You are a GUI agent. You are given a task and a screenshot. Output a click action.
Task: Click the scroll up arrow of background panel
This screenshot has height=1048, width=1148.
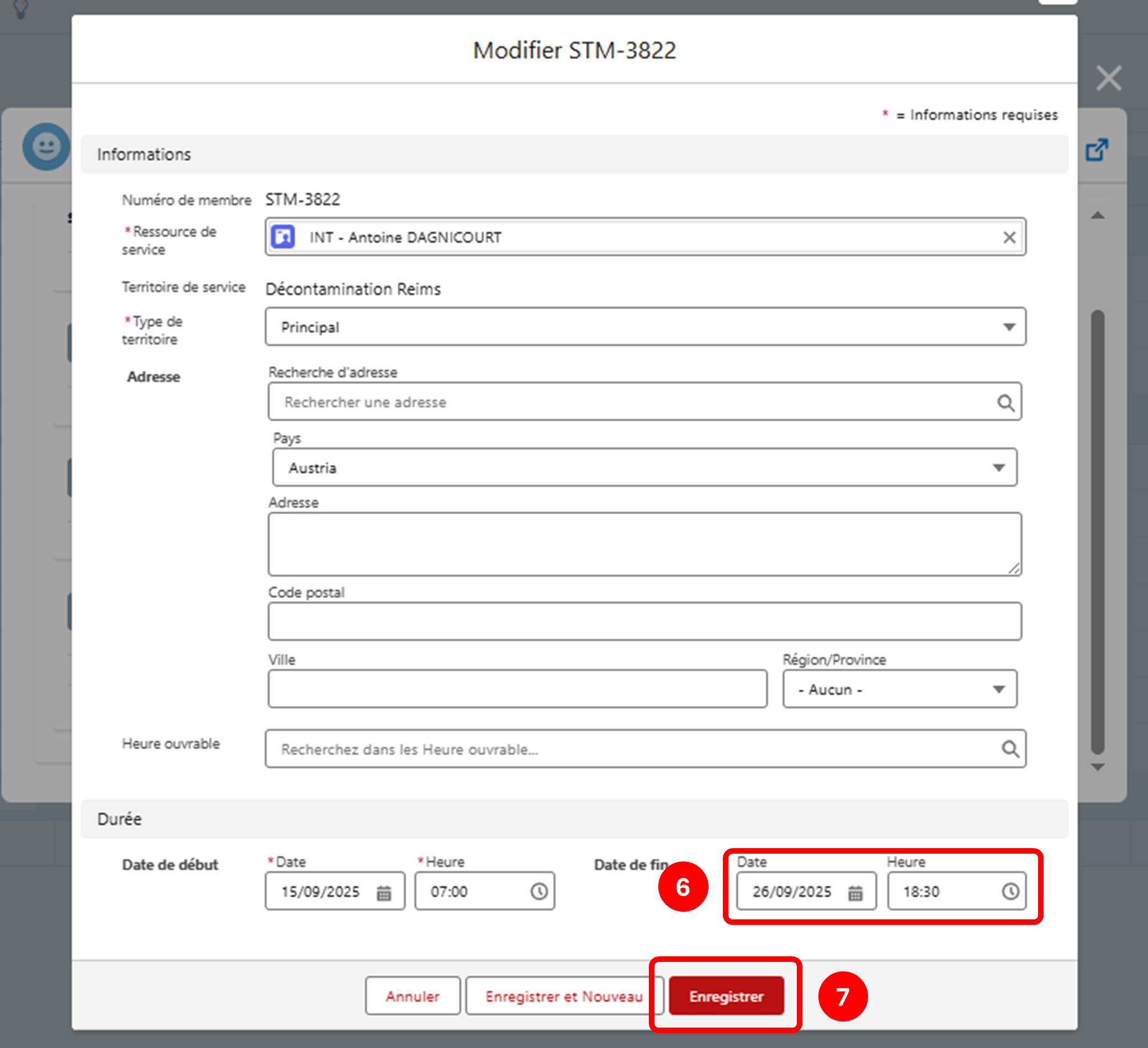tap(1098, 215)
